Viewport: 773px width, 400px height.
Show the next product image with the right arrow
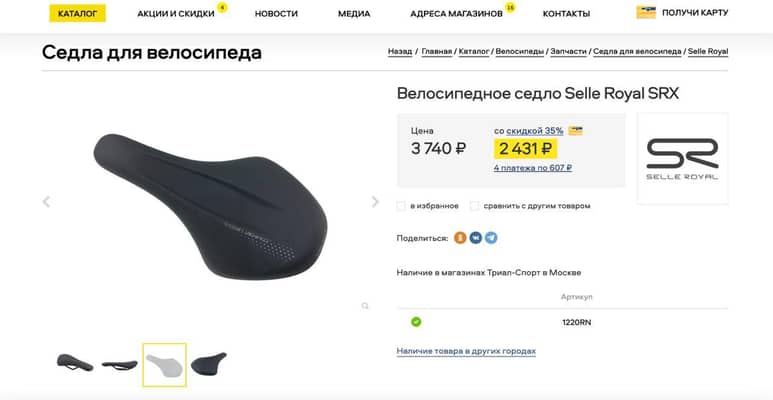pos(375,201)
